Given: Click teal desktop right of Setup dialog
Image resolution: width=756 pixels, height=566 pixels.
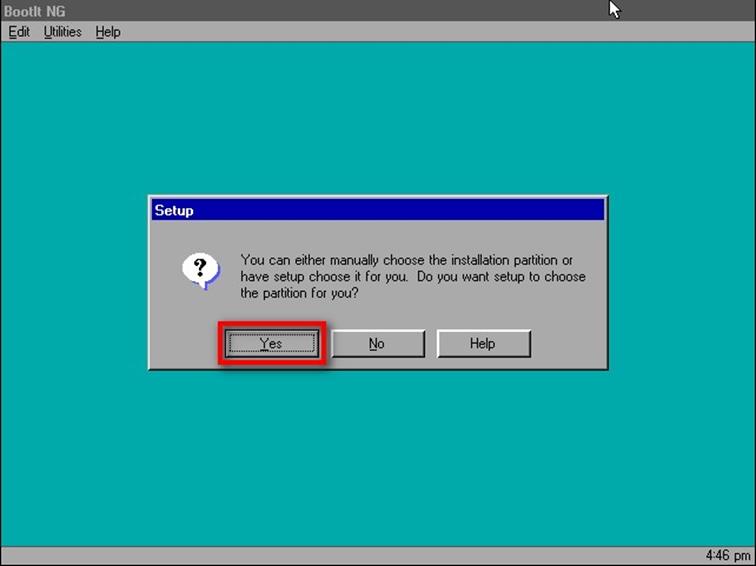Looking at the screenshot, I should (680, 285).
